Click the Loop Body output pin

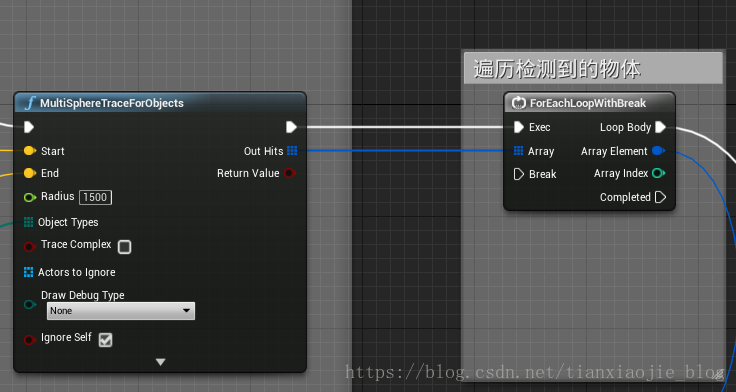tap(660, 127)
